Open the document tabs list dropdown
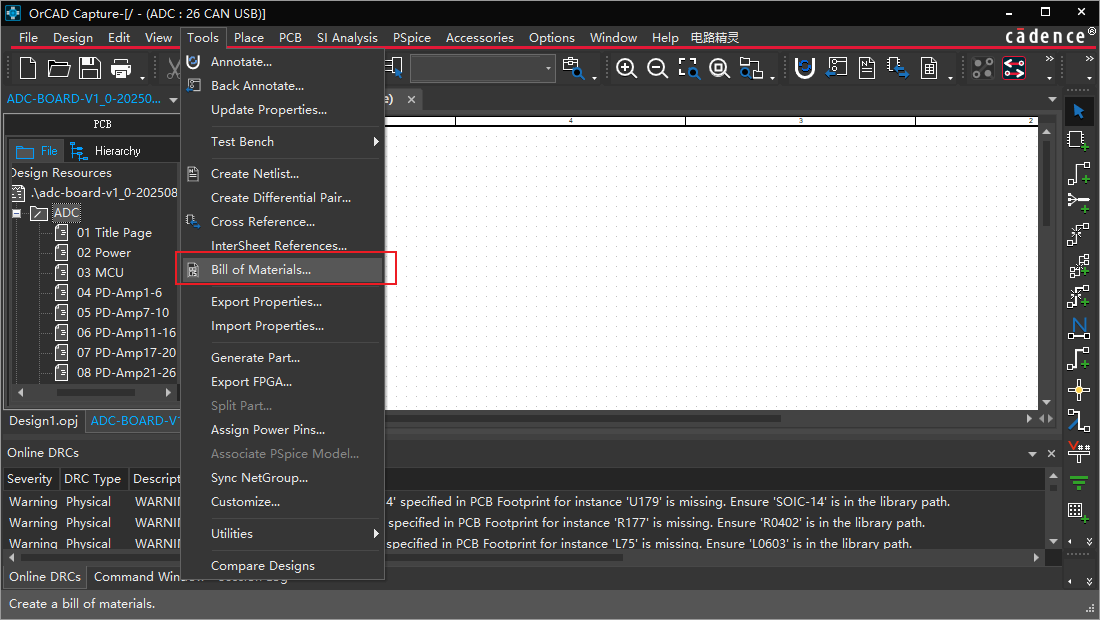The height and width of the screenshot is (620, 1100). [1051, 100]
